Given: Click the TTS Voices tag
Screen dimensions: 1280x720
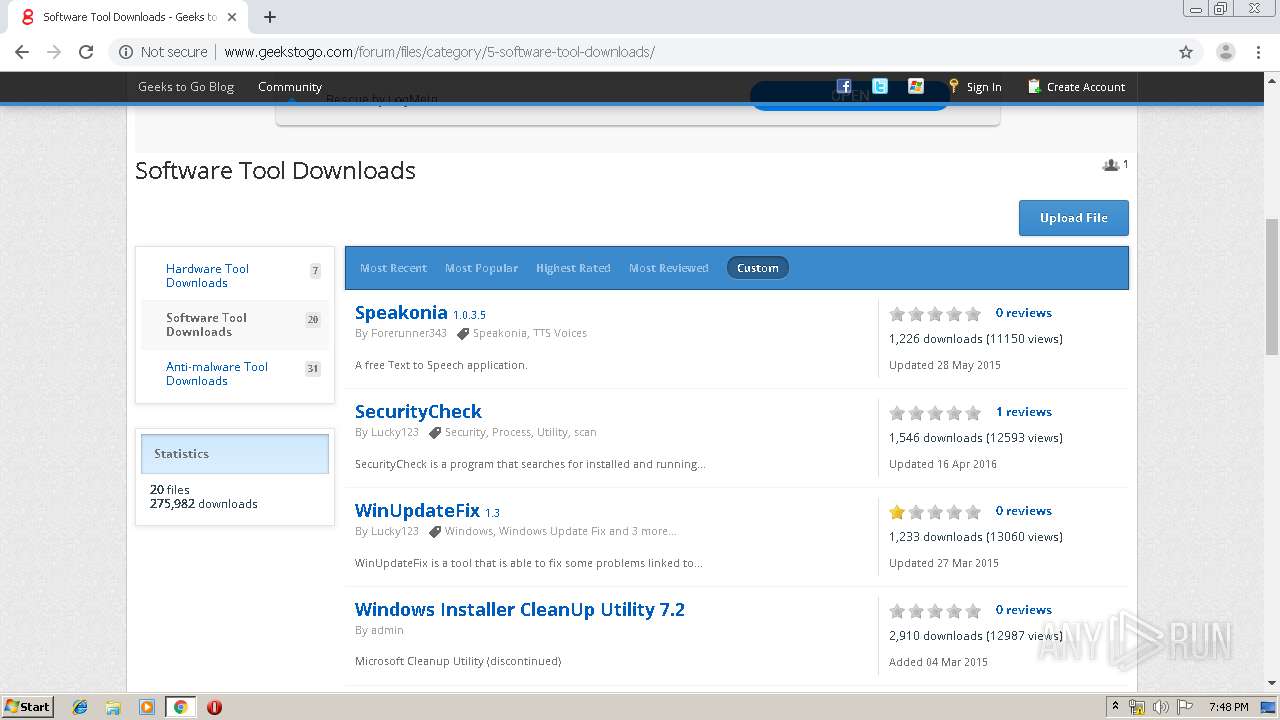Looking at the screenshot, I should [560, 333].
